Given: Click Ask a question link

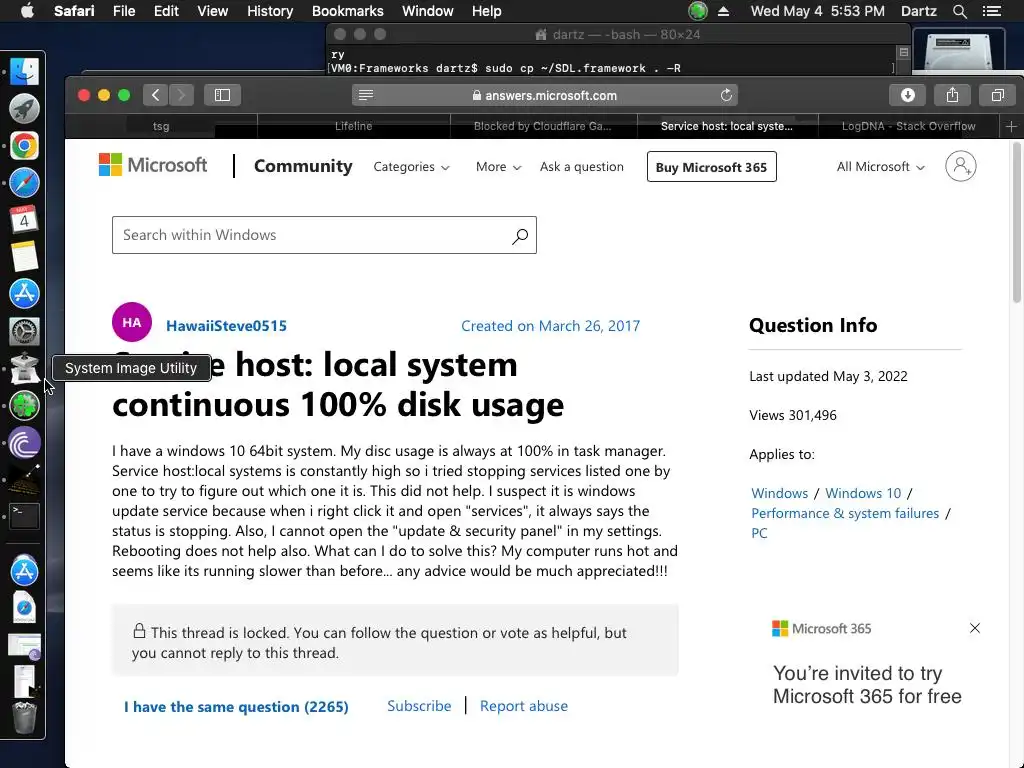Looking at the screenshot, I should [x=581, y=167].
